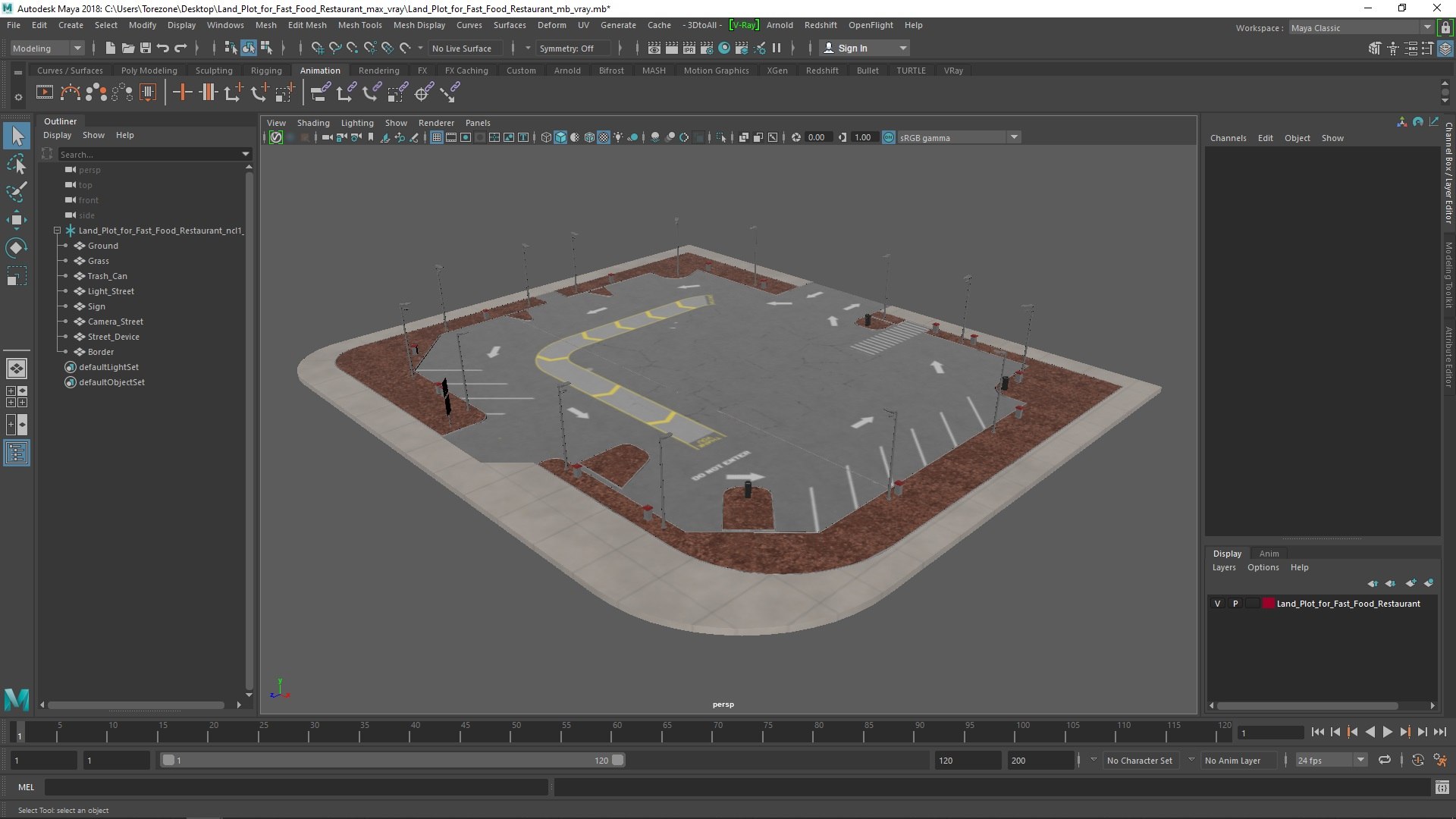The image size is (1456, 819).
Task: Open the Layers menu in Layer Editor
Action: pos(1223,567)
